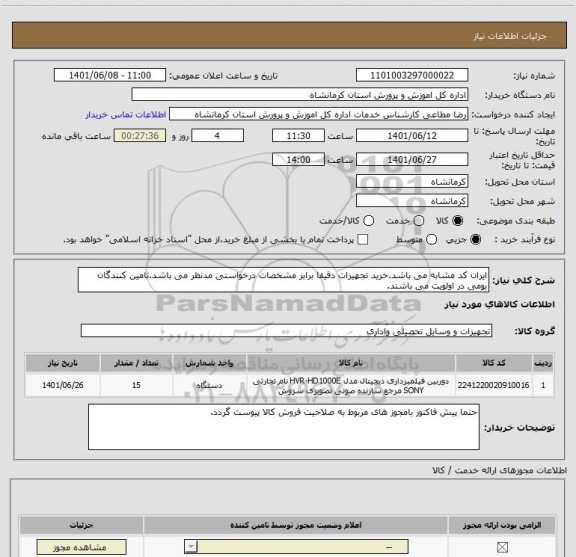Screen dimensions: 576x557
Task: Click the نام کالا column header
Action: pyautogui.click(x=351, y=363)
